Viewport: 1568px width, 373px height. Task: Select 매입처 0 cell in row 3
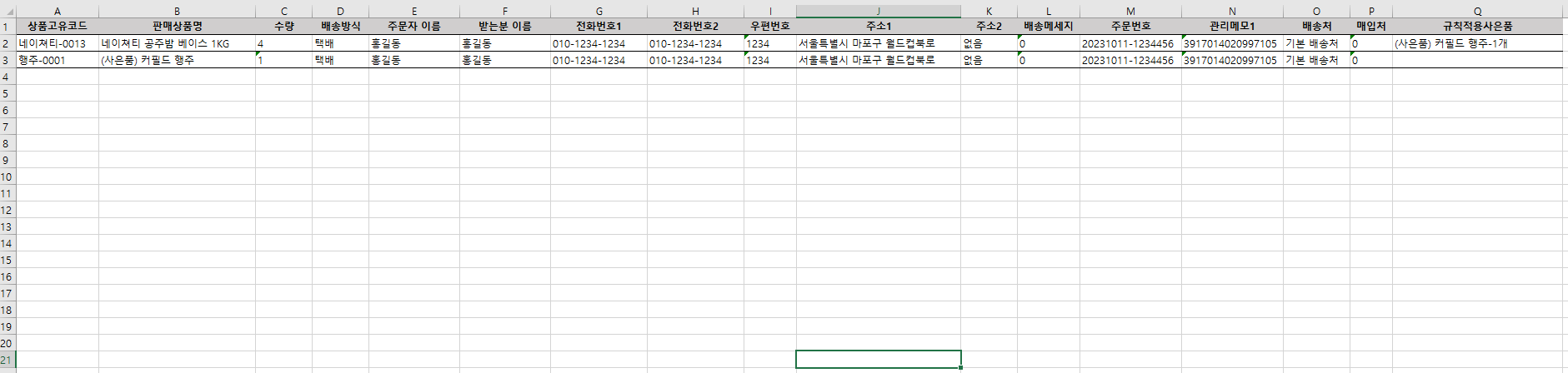pos(1371,60)
